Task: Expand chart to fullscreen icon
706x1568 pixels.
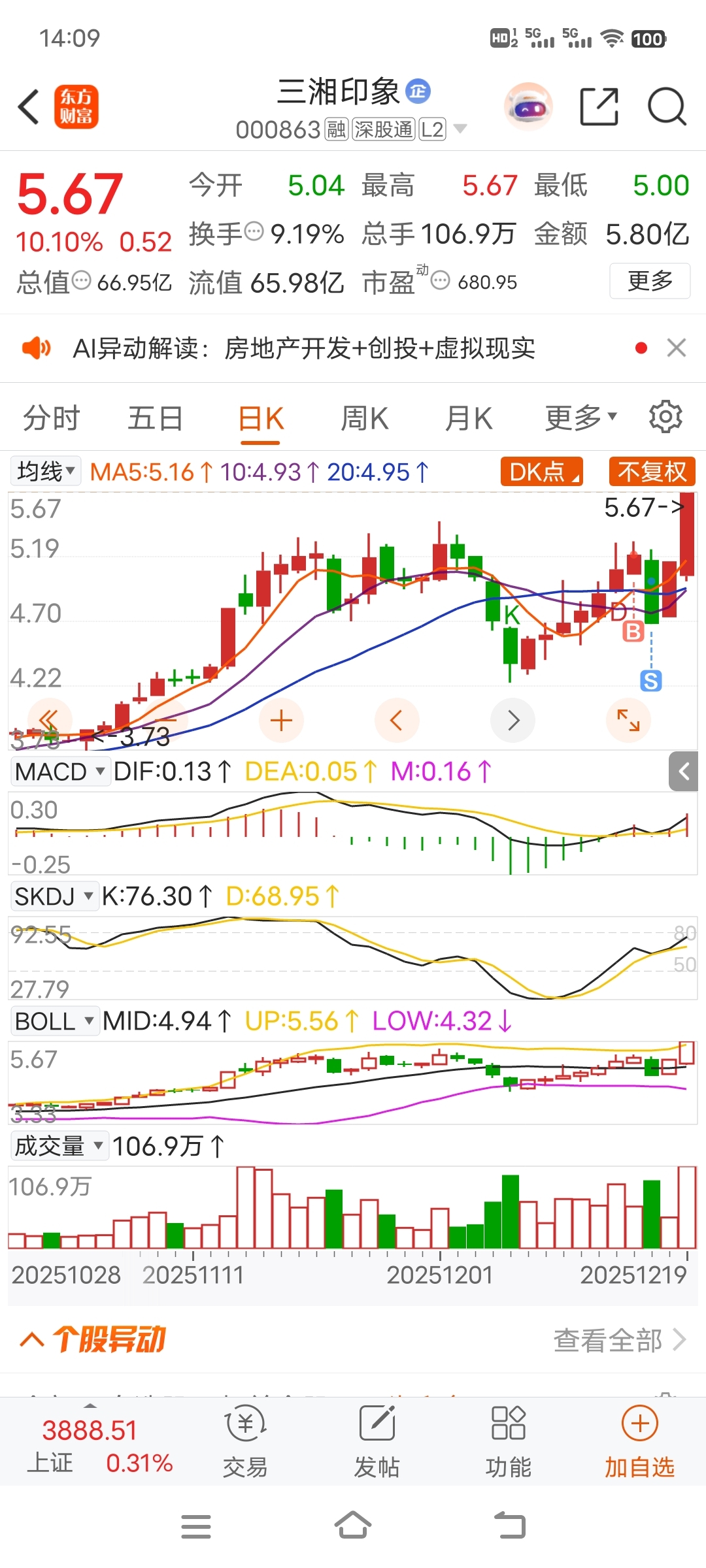Action: 629,720
